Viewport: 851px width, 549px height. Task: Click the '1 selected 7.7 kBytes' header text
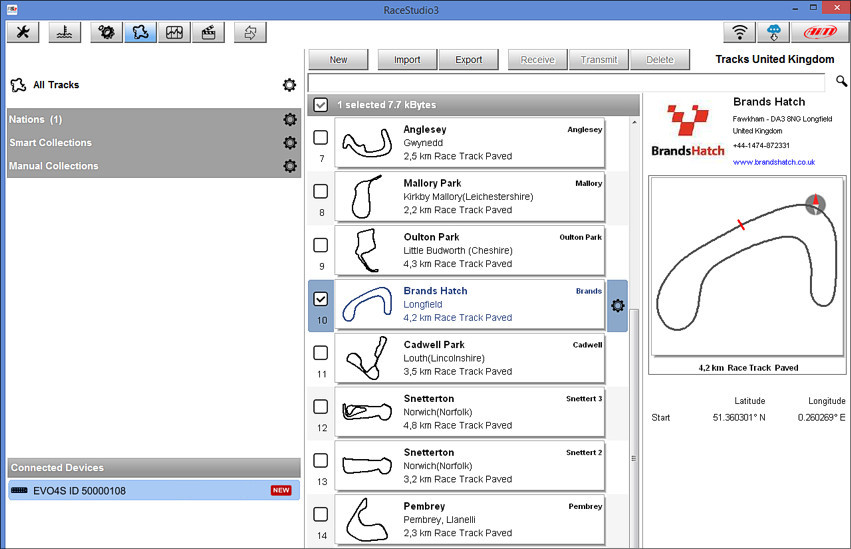[x=386, y=105]
